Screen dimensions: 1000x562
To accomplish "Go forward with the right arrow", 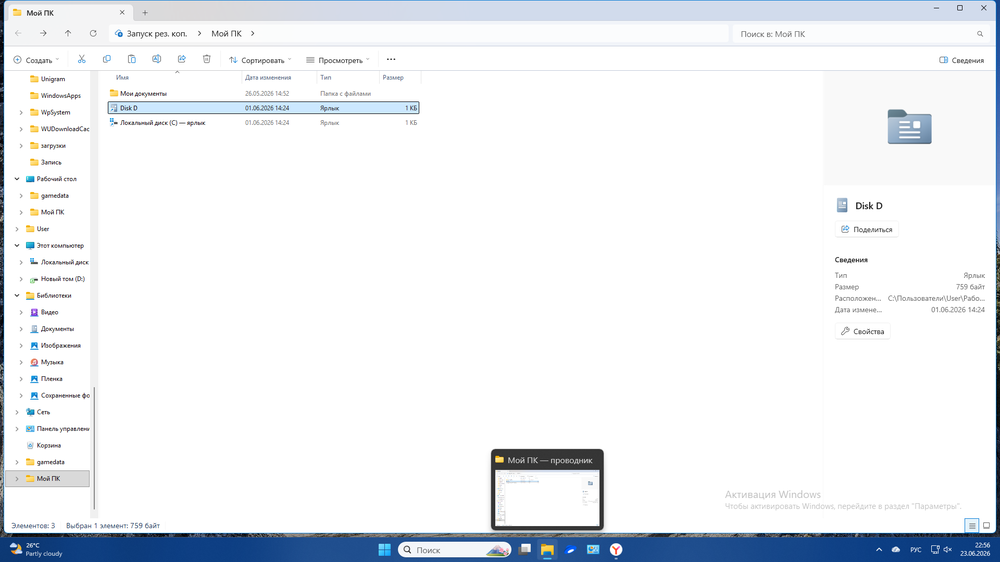I will (43, 33).
